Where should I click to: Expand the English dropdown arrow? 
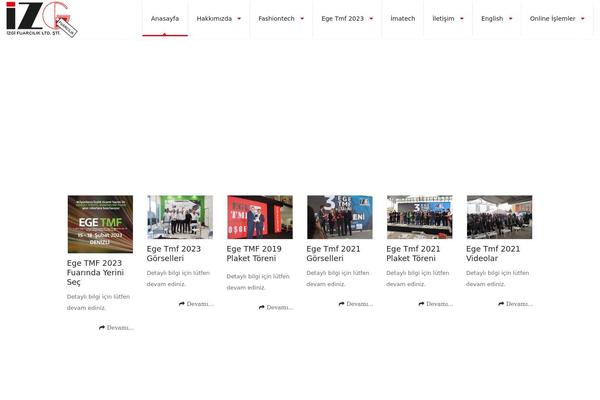(x=510, y=19)
